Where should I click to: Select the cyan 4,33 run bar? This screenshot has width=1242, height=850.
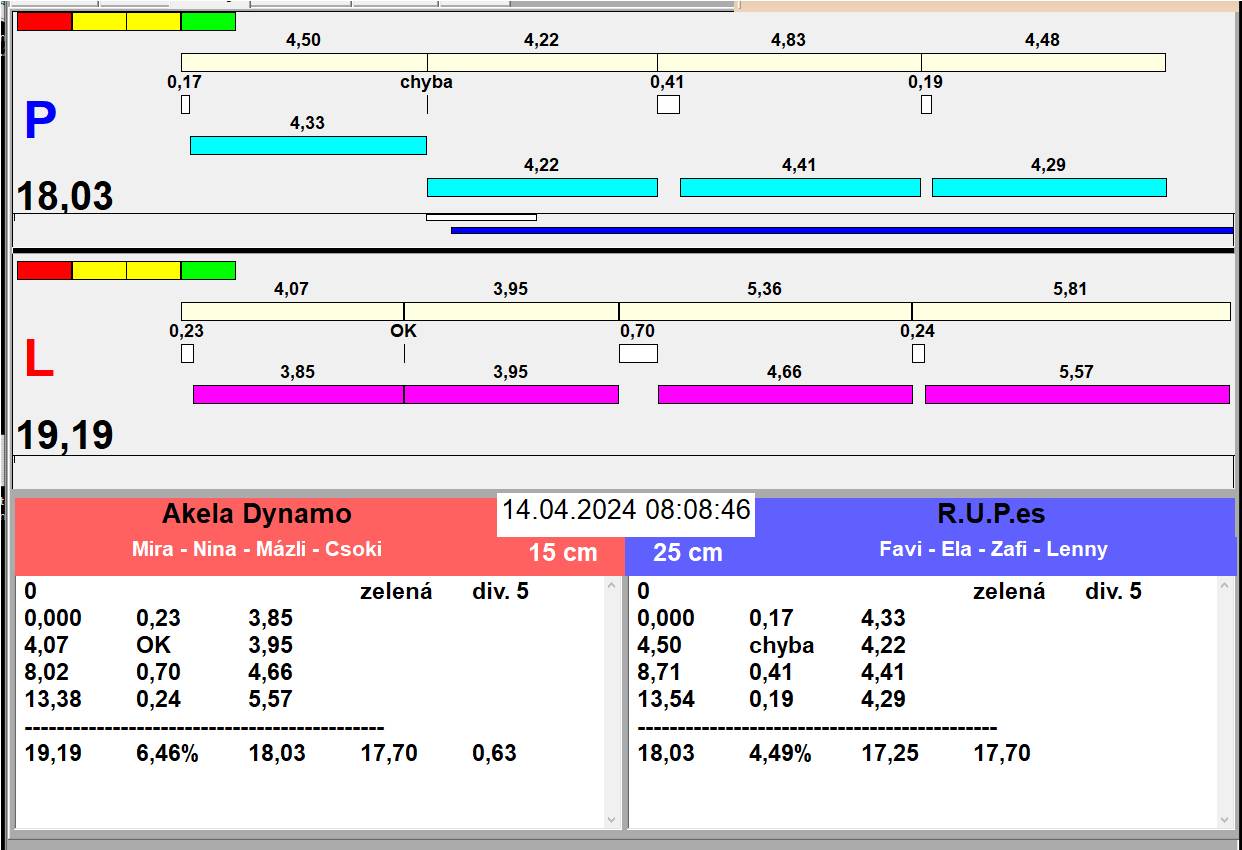308,145
